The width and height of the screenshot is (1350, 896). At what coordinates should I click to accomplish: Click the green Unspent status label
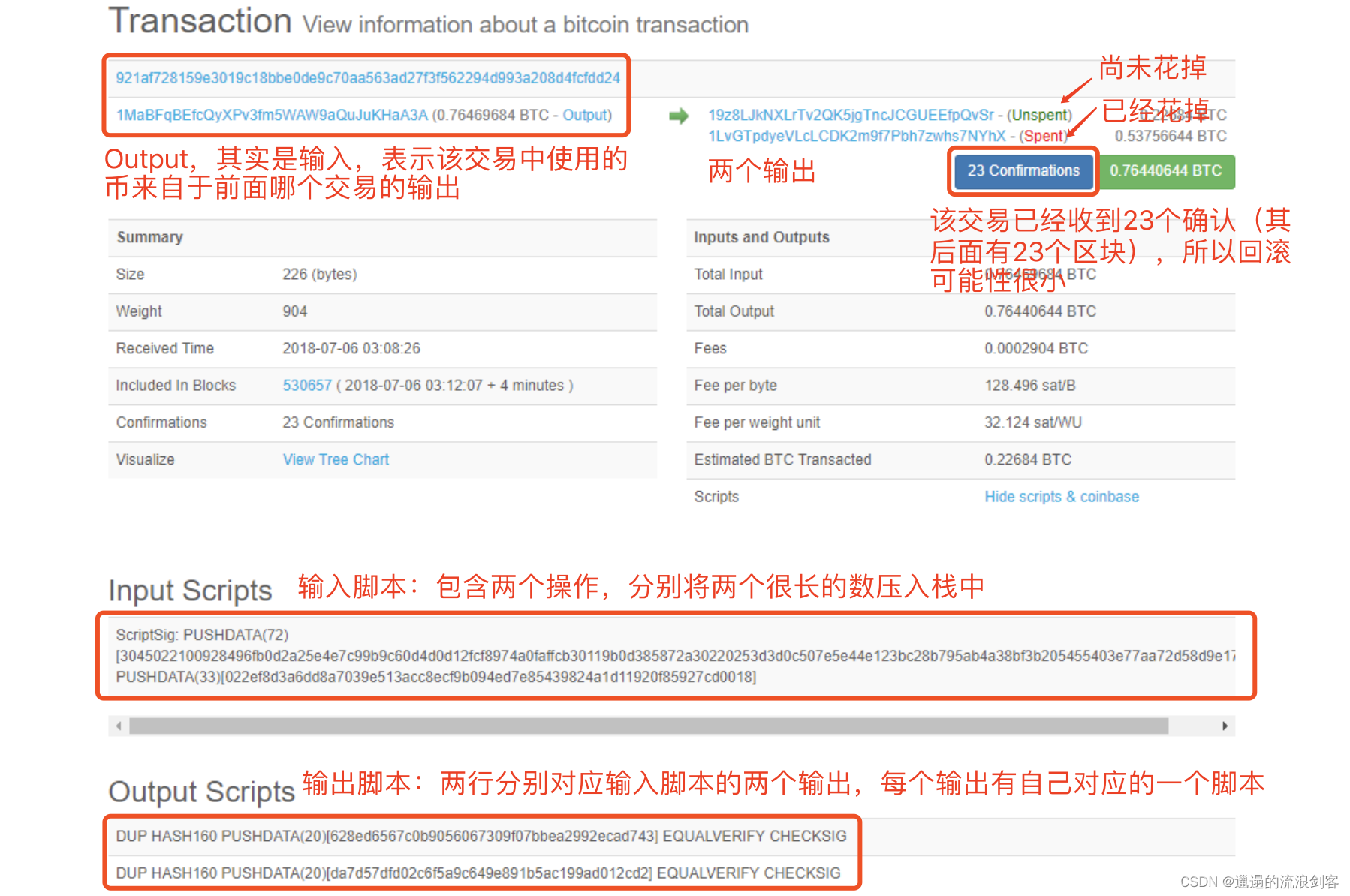click(1040, 115)
